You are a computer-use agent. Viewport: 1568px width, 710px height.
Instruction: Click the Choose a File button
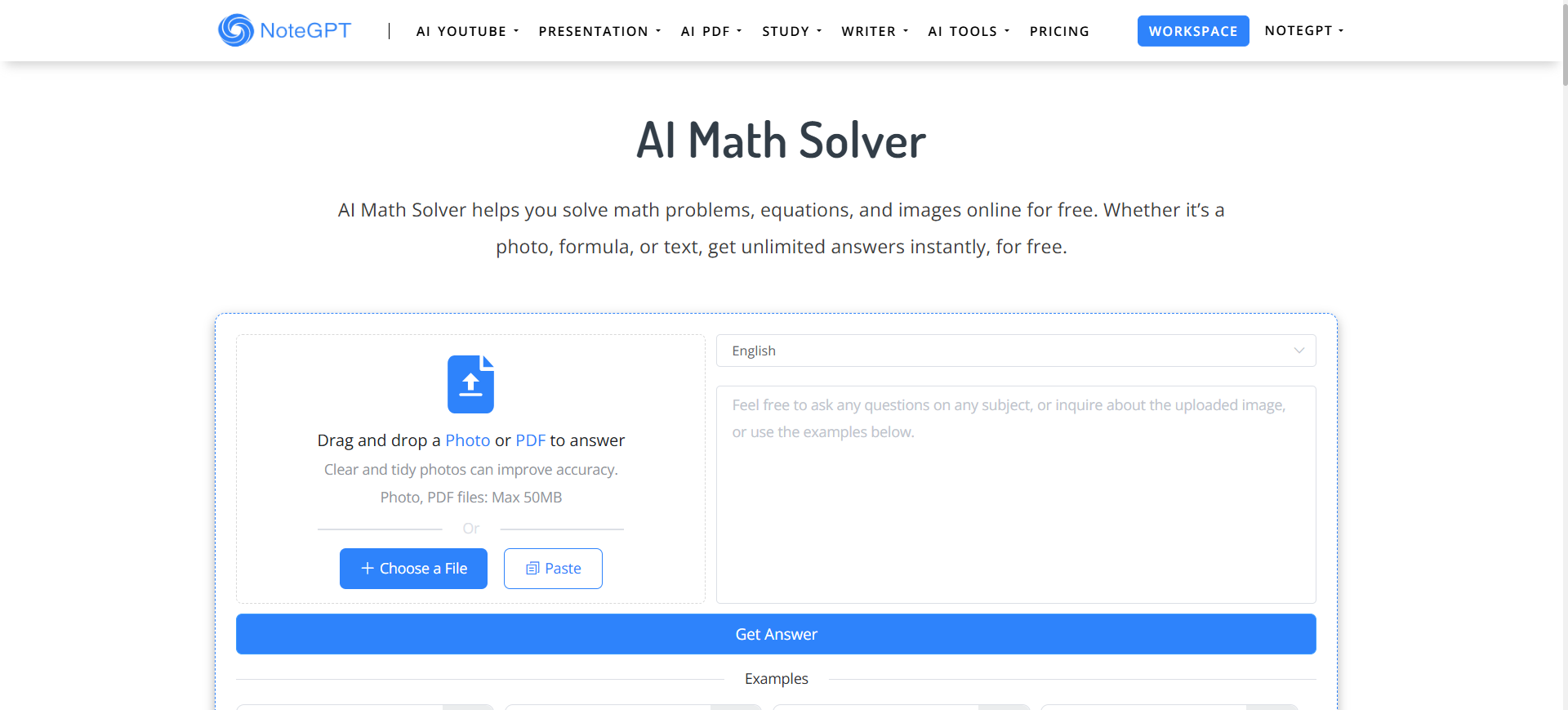(413, 568)
